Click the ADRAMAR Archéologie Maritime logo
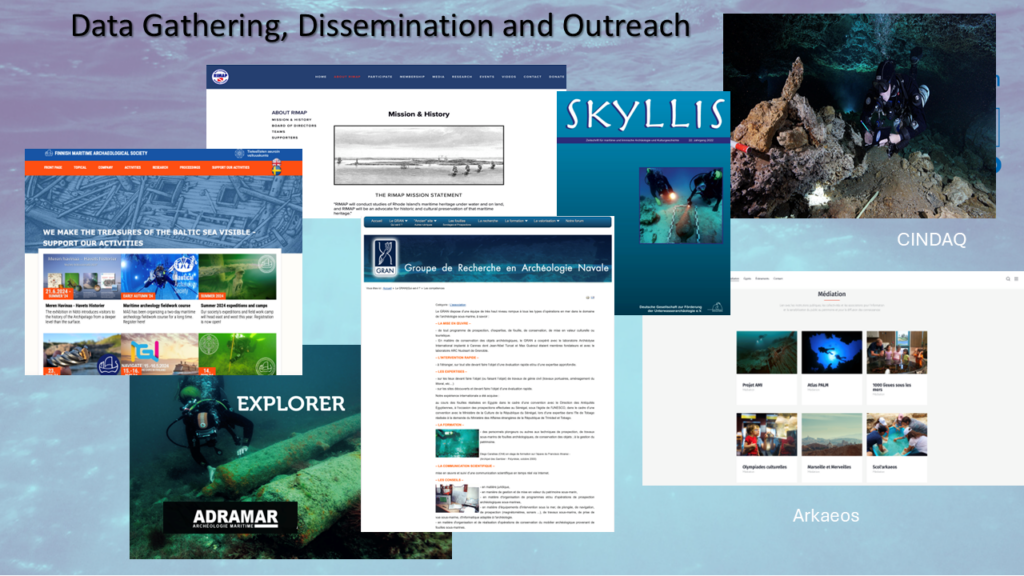 [x=230, y=519]
